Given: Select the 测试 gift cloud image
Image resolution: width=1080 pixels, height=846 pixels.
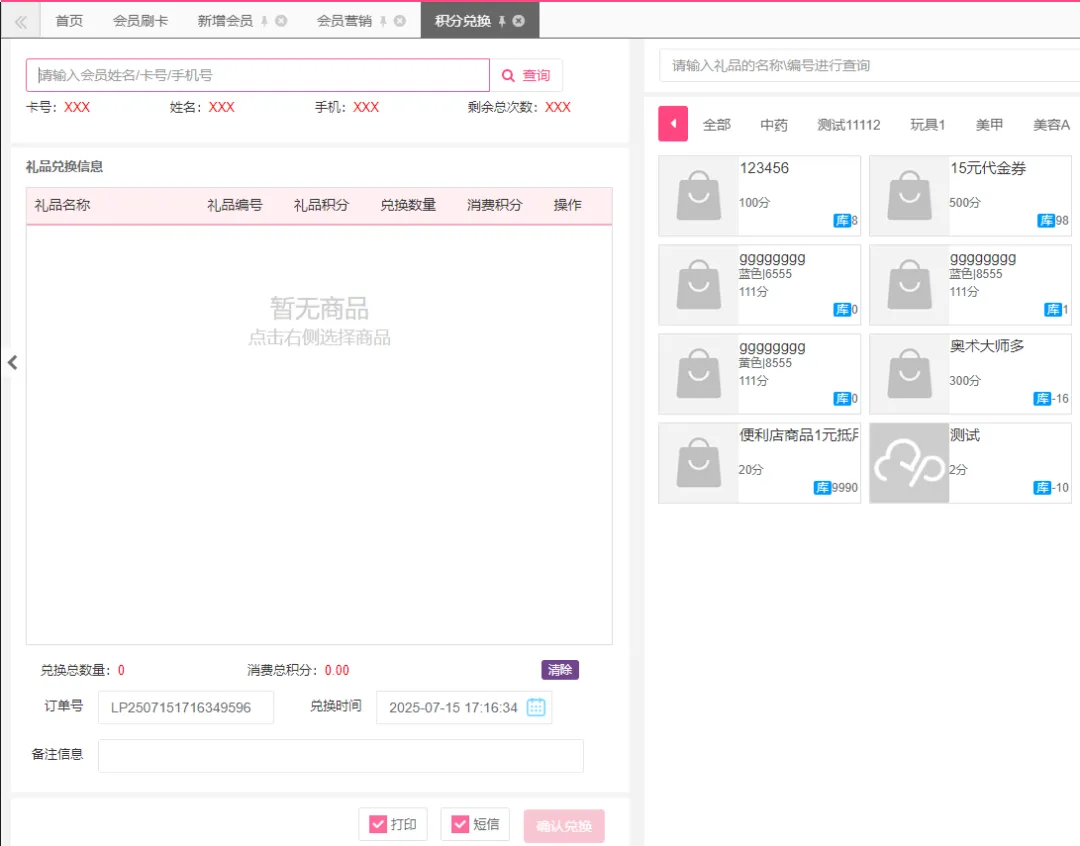Looking at the screenshot, I should (x=909, y=463).
